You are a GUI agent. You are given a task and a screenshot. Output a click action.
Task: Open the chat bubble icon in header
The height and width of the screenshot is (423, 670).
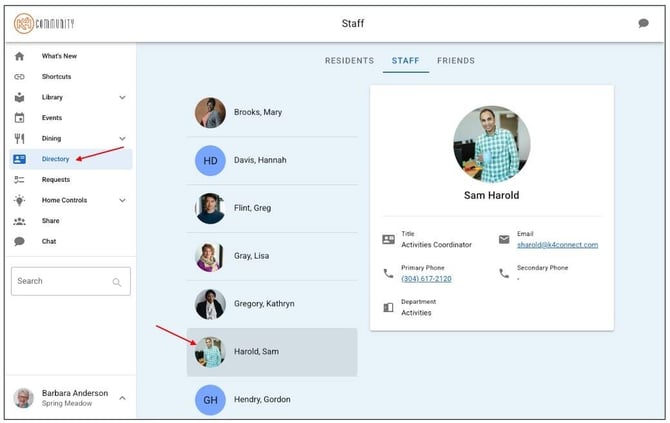tap(643, 23)
